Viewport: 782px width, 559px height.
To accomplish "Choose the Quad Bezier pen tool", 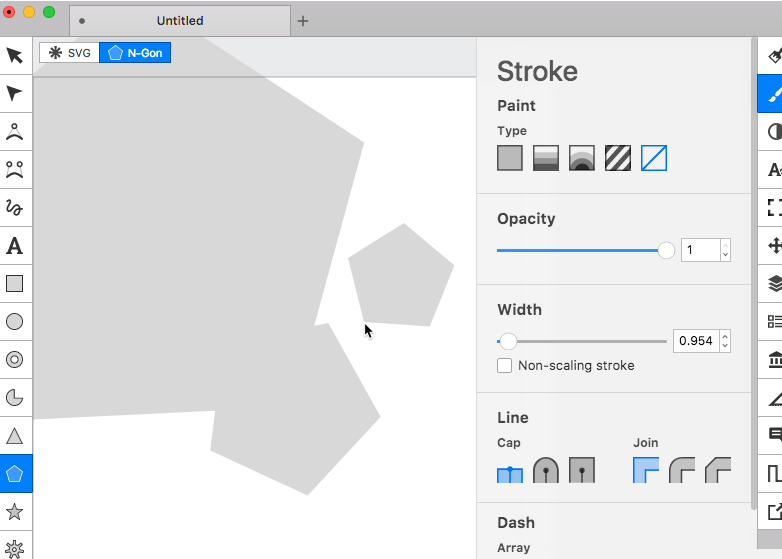I will (x=15, y=132).
